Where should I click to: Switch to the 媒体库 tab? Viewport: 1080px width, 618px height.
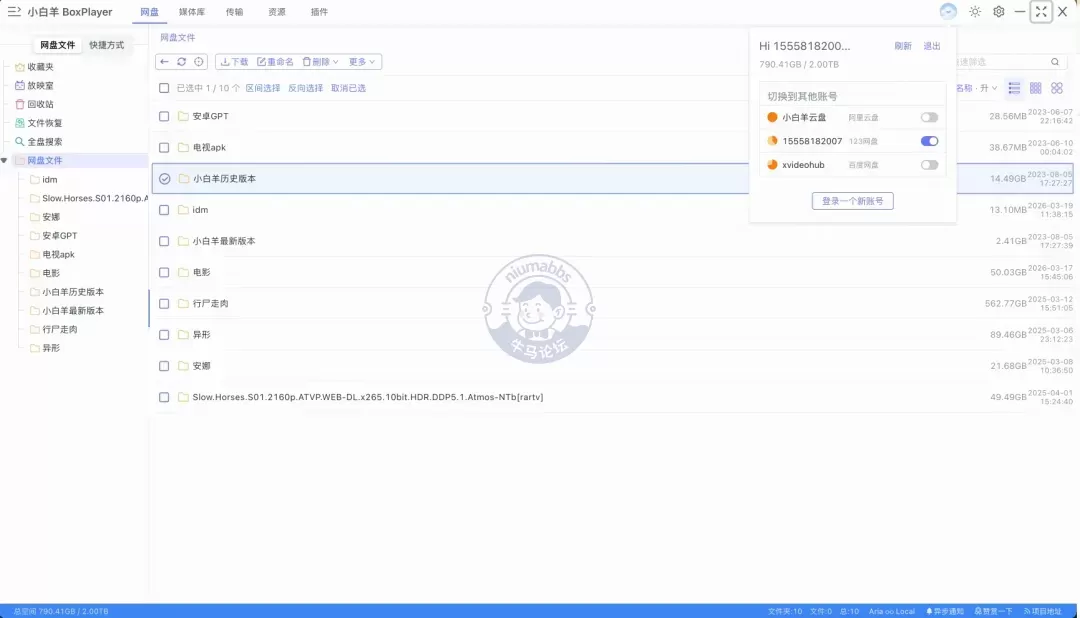pos(191,12)
